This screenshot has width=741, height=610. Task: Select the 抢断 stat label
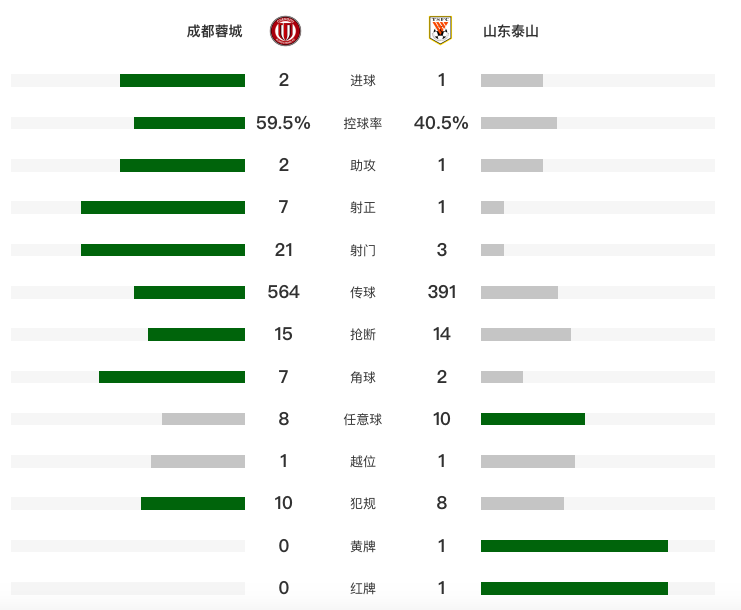click(363, 334)
